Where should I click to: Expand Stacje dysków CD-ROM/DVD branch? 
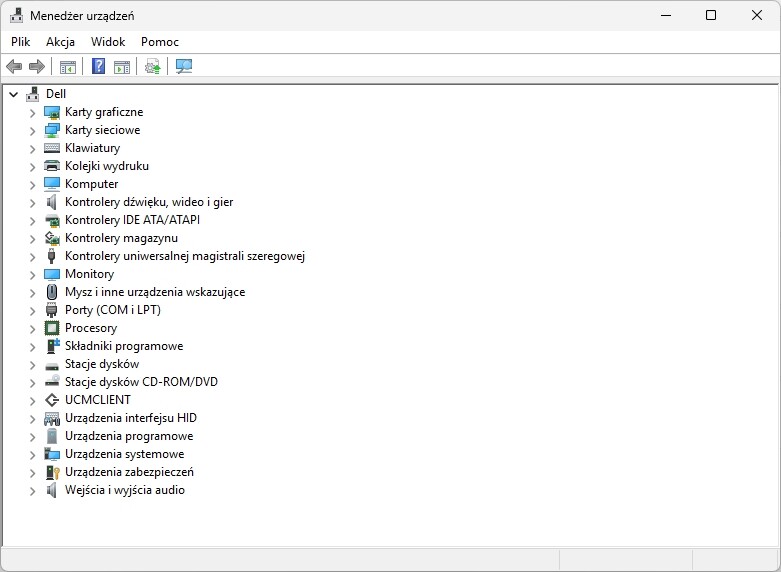[x=32, y=382]
